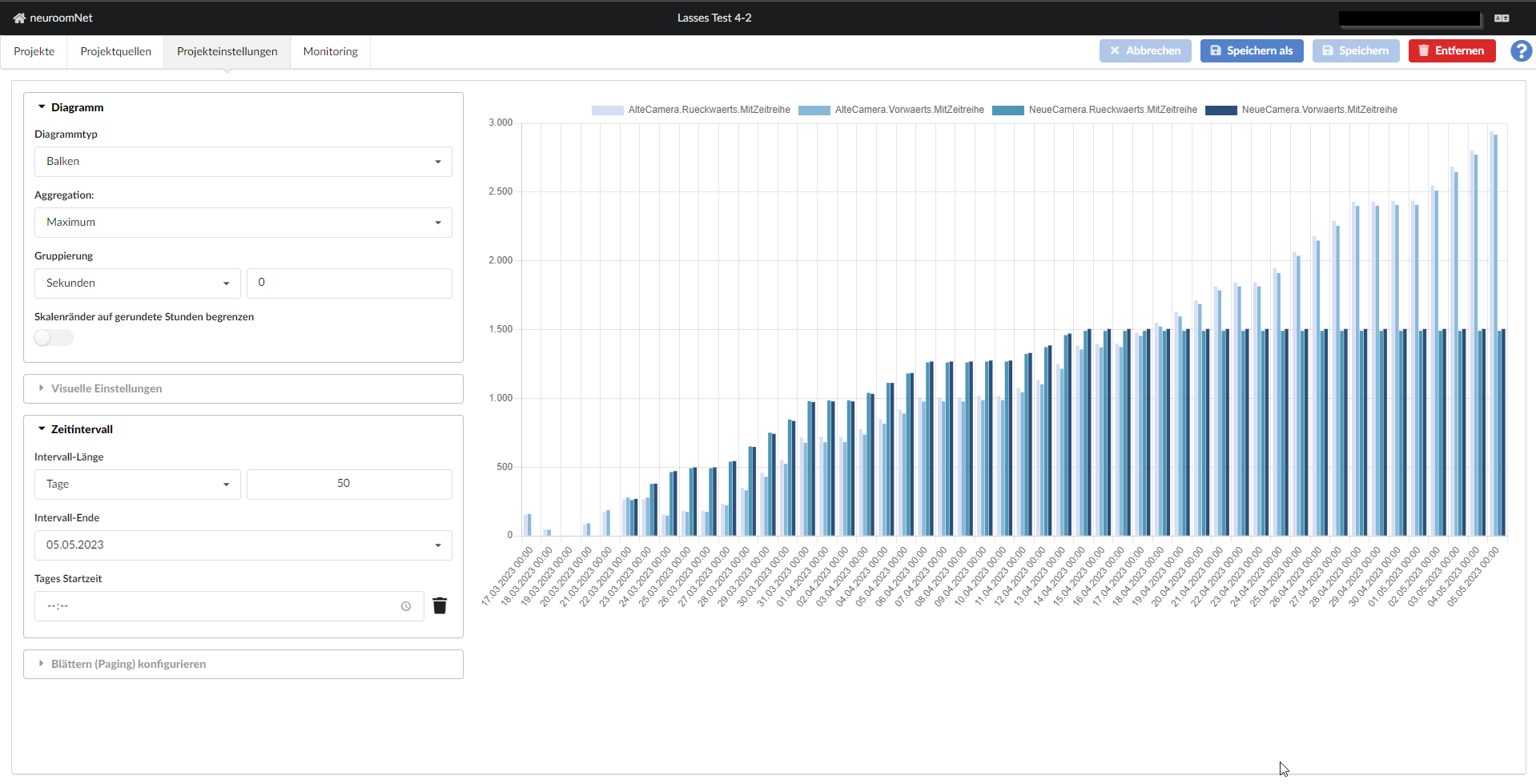Click the 1.500 y-axis label
Screen dimensions: 1536x784
pyautogui.click(x=501, y=329)
